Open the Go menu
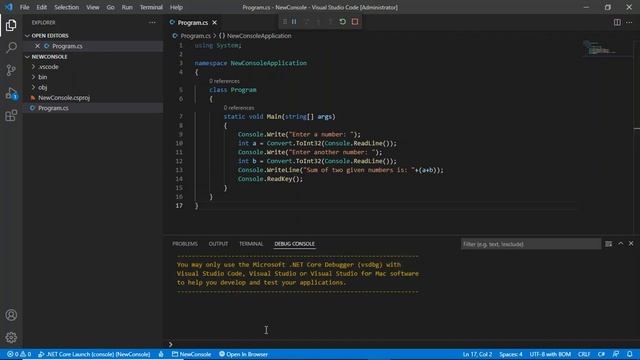The width and height of the screenshot is (640, 360). tap(111, 7)
